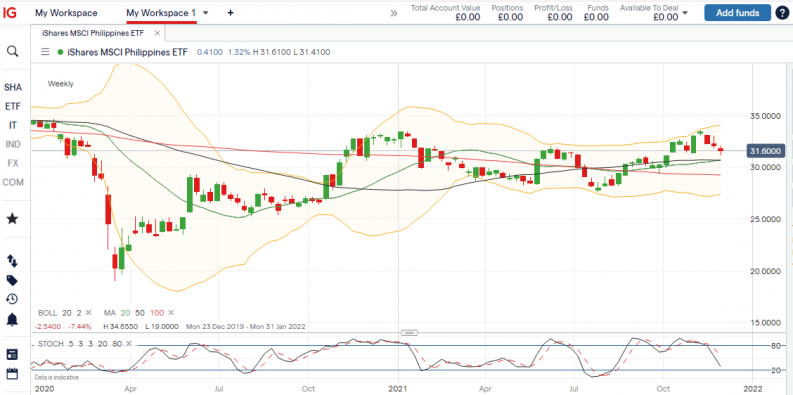Click the Data is indicative notice
Screen dimensions: 793x395
[x=57, y=377]
